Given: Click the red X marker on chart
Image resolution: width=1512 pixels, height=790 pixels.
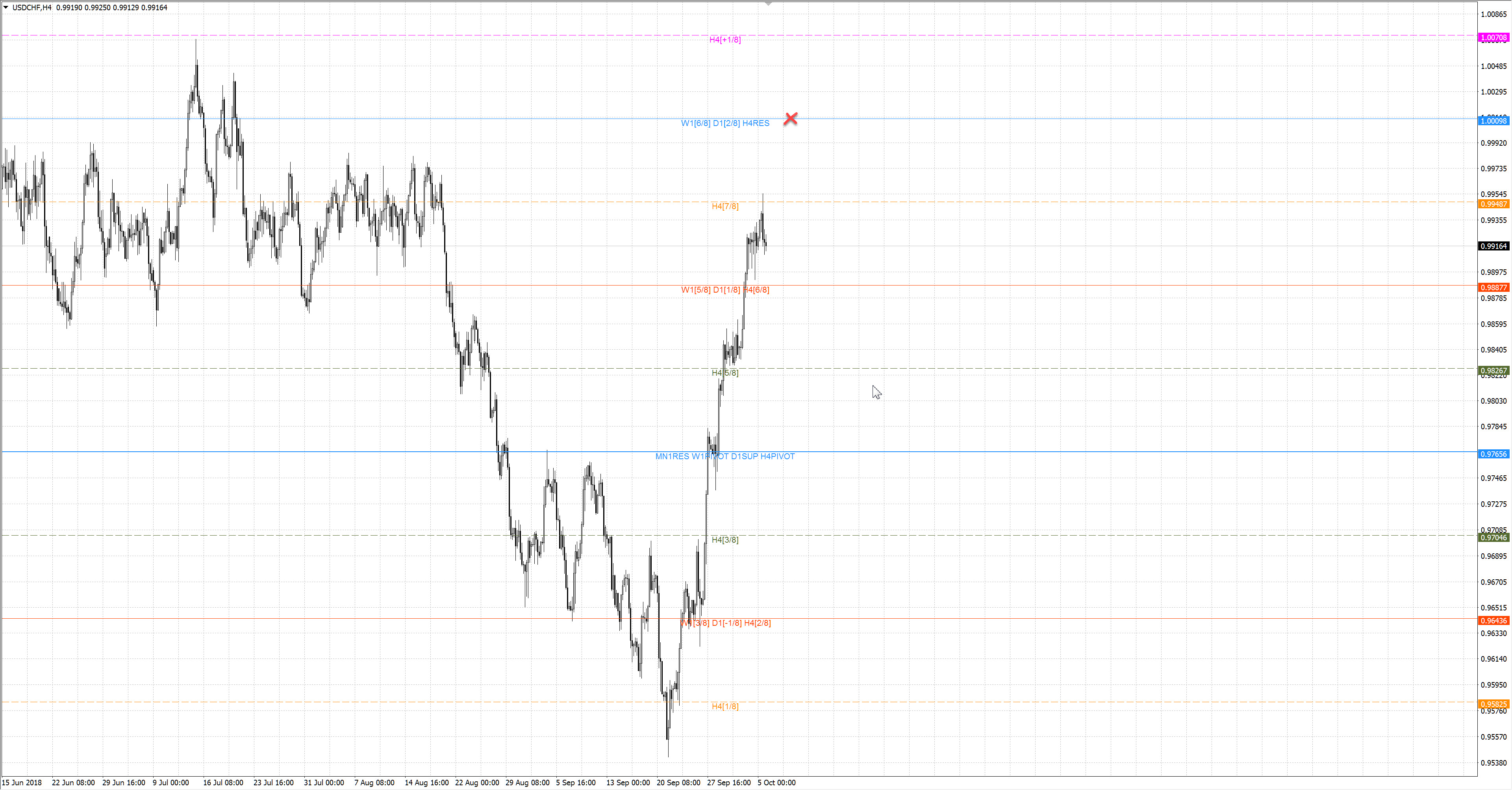Looking at the screenshot, I should pyautogui.click(x=791, y=119).
